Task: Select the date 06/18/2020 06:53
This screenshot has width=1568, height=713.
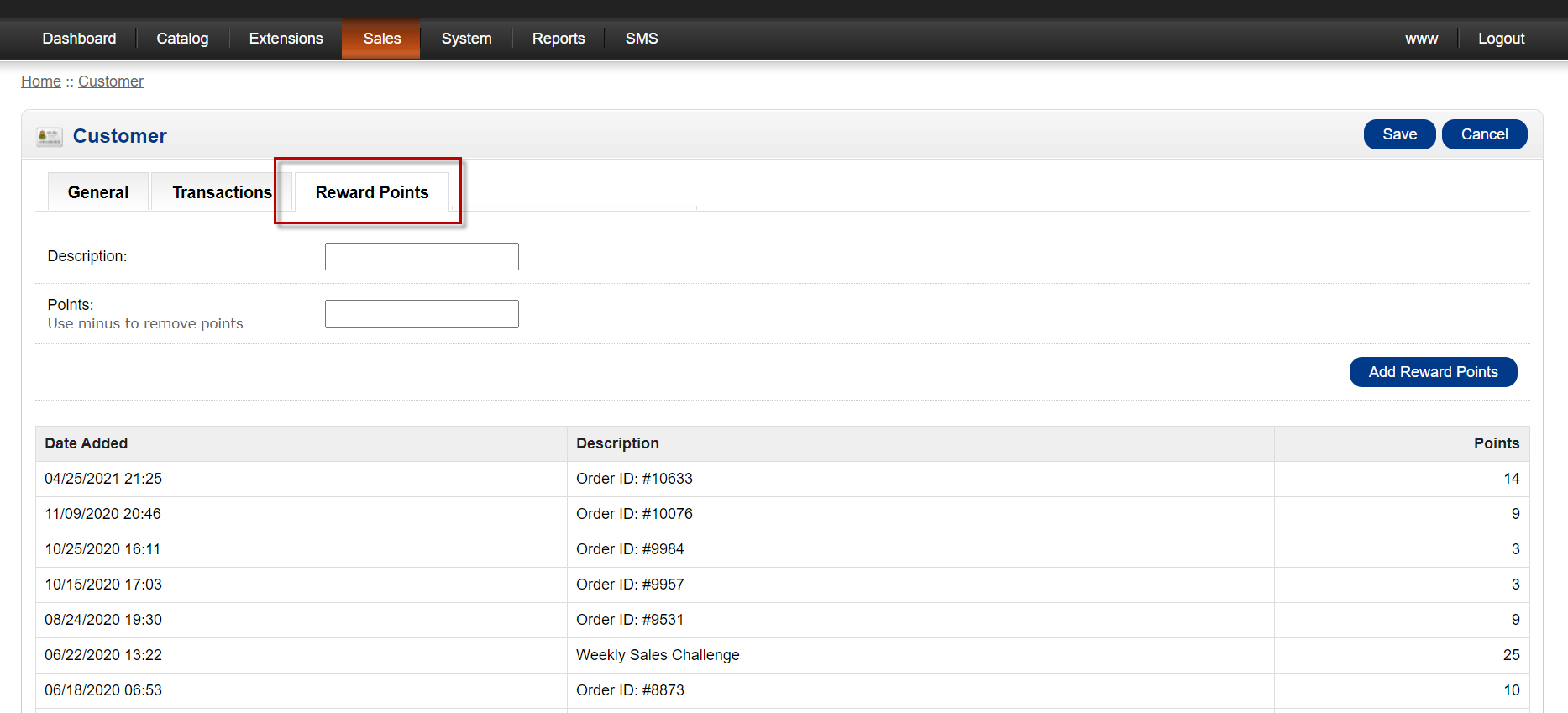Action: (103, 690)
